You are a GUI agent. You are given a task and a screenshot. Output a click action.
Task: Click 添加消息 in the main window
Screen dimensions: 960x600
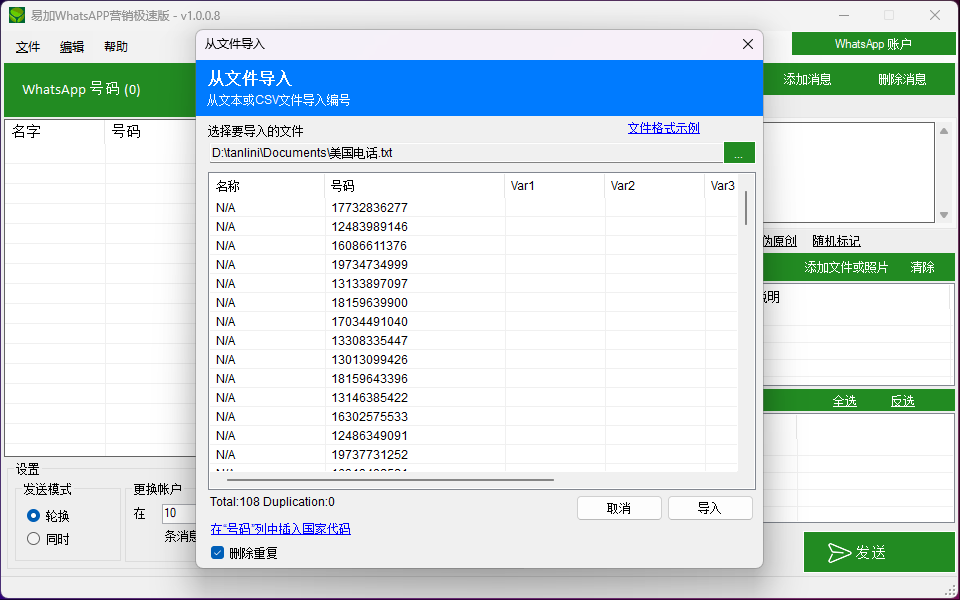pyautogui.click(x=807, y=79)
